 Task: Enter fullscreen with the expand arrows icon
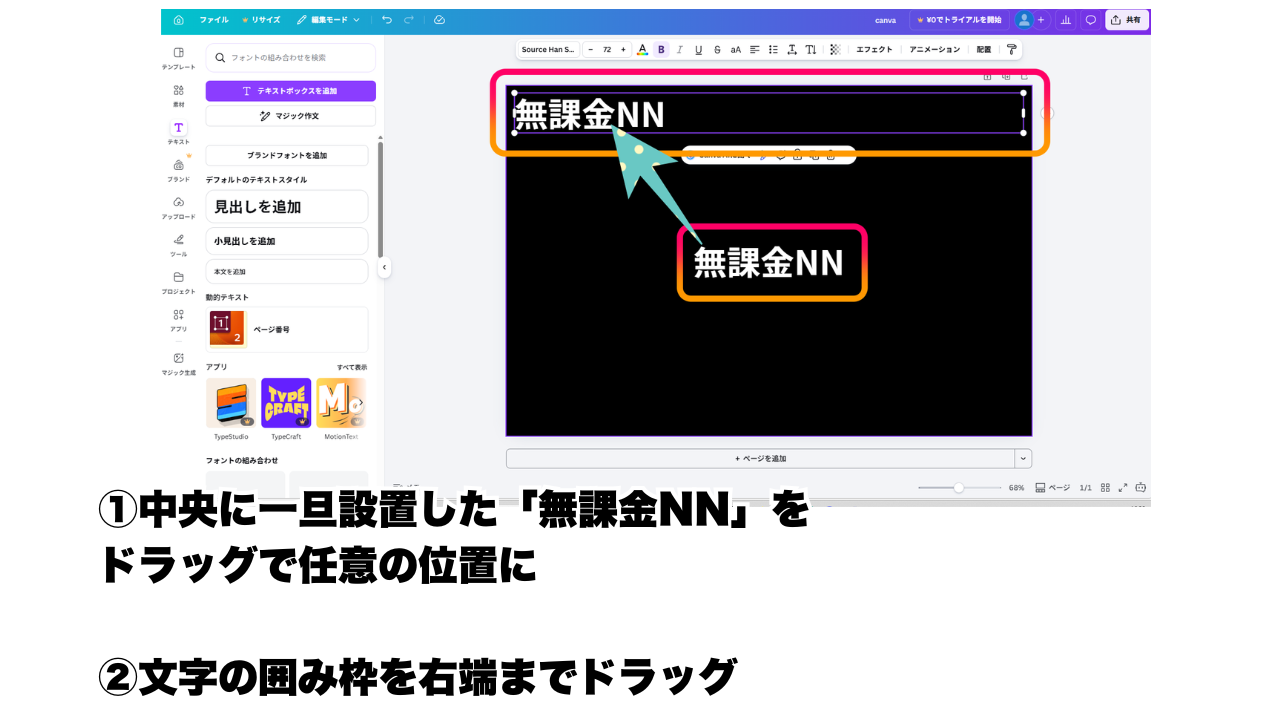1123,488
